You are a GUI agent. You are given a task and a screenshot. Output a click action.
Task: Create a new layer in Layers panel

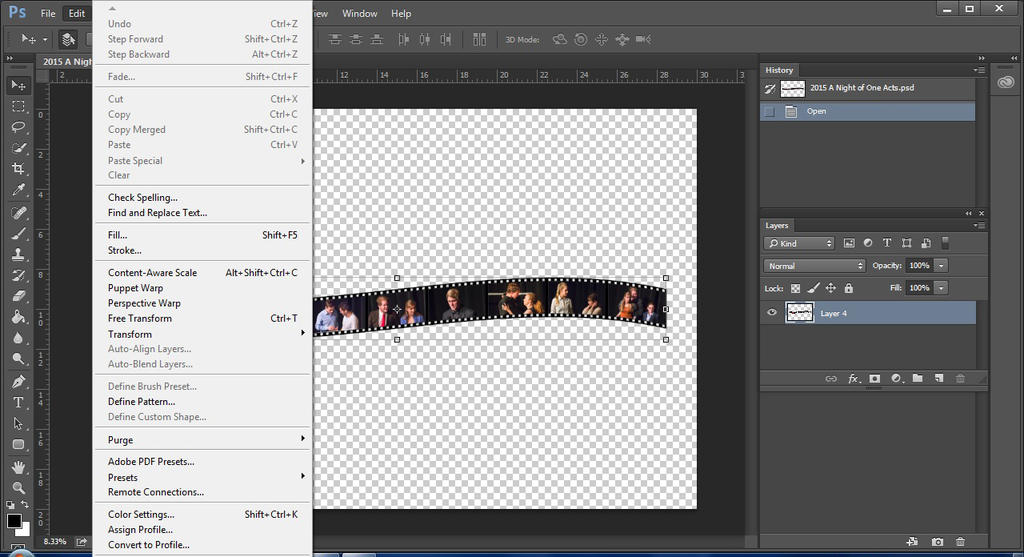pyautogui.click(x=938, y=379)
